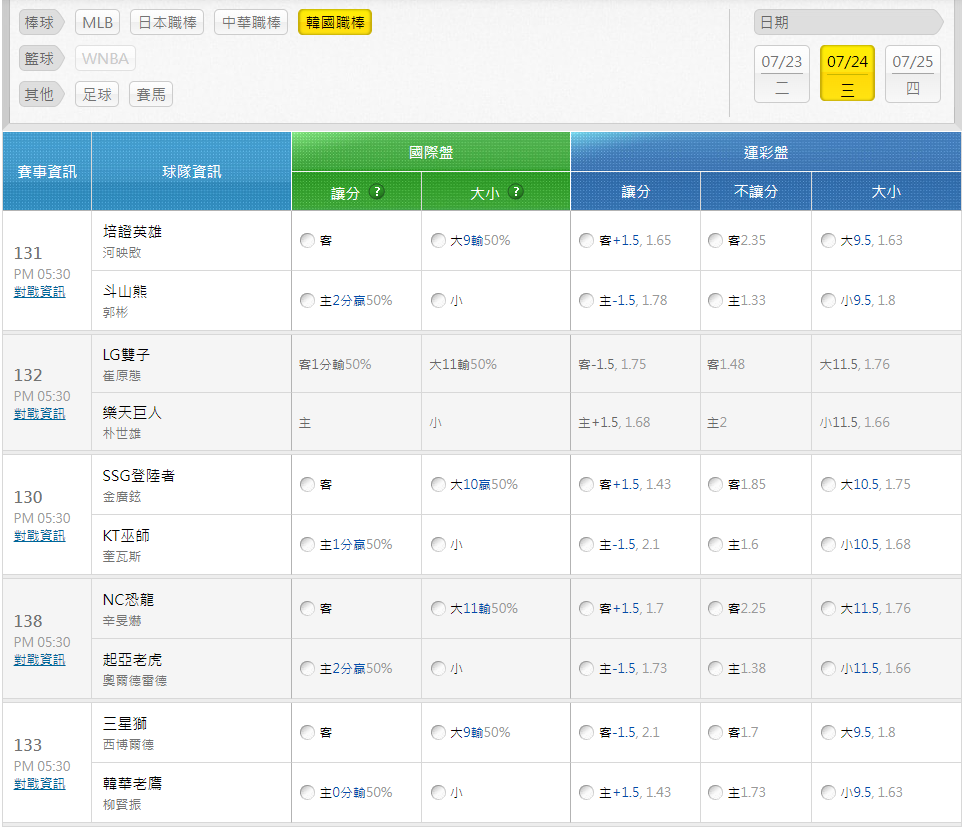964x827 pixels.
Task: Select 大9.5, 1.8 in 三星獅 row
Action: click(829, 732)
